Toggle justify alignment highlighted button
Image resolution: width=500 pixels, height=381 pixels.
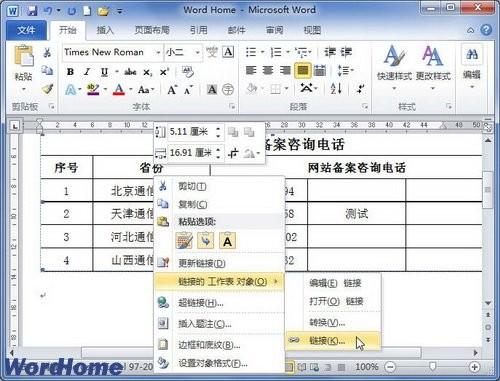point(303,70)
